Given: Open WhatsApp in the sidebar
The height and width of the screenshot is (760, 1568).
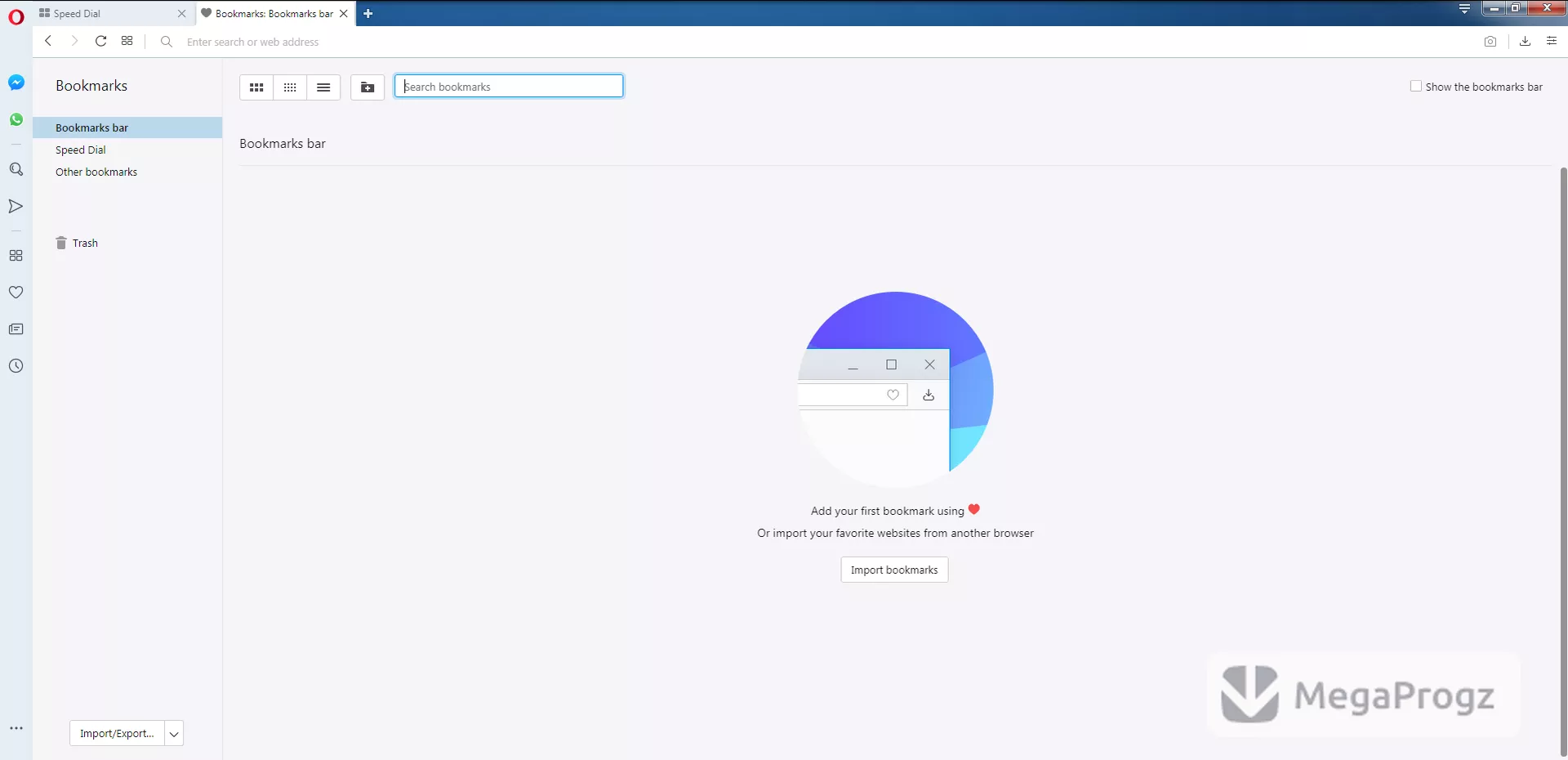Looking at the screenshot, I should [16, 119].
